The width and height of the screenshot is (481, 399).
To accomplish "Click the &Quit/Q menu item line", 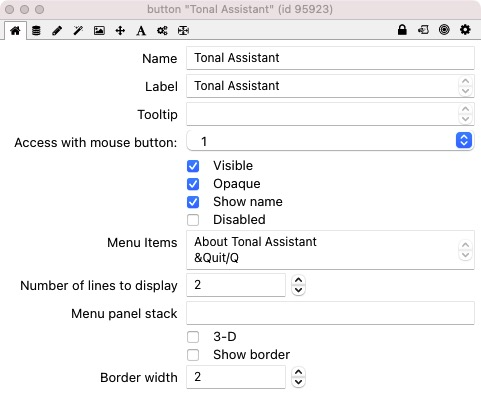I will pos(216,258).
